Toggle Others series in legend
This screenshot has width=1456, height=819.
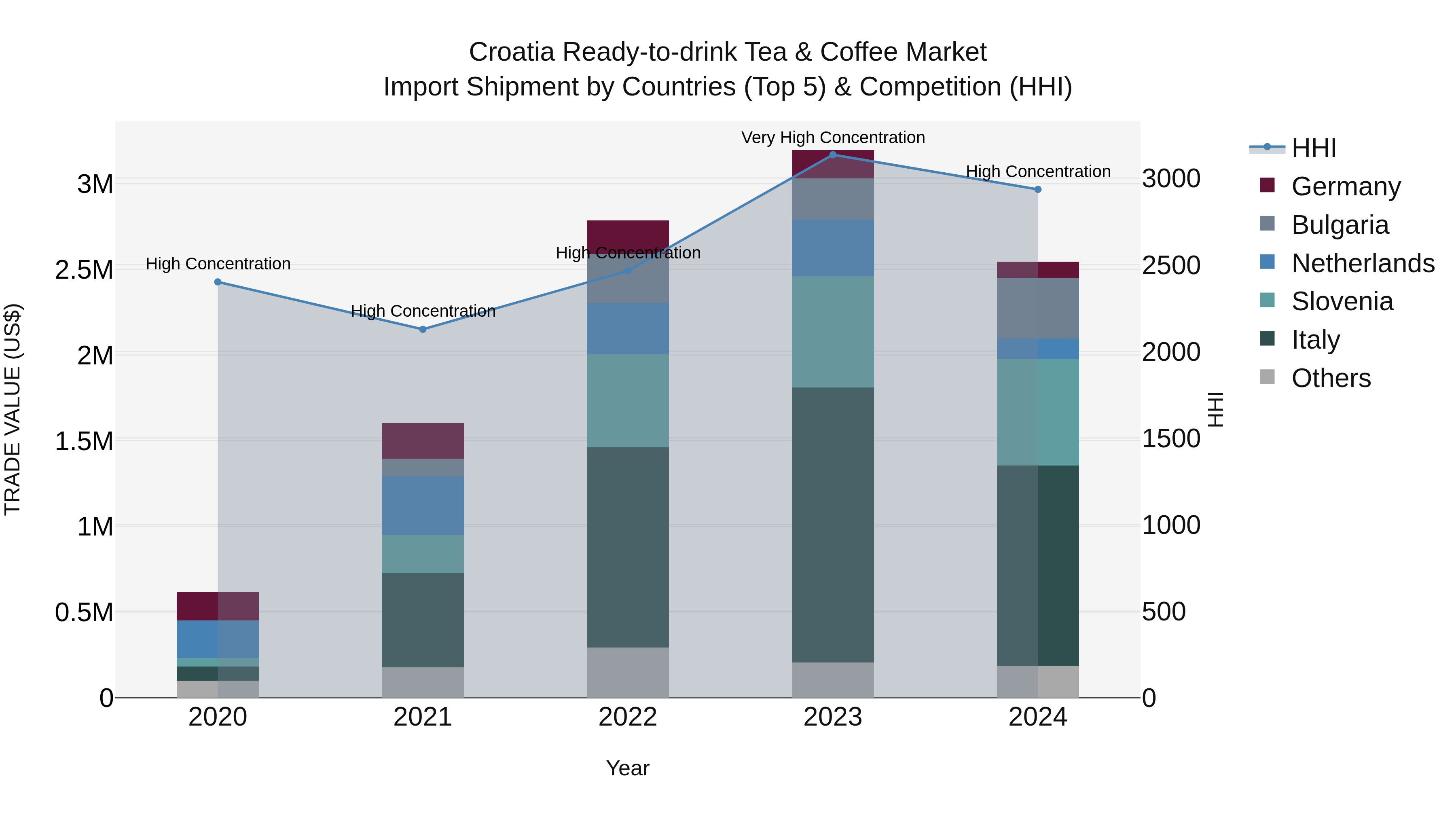1315,378
